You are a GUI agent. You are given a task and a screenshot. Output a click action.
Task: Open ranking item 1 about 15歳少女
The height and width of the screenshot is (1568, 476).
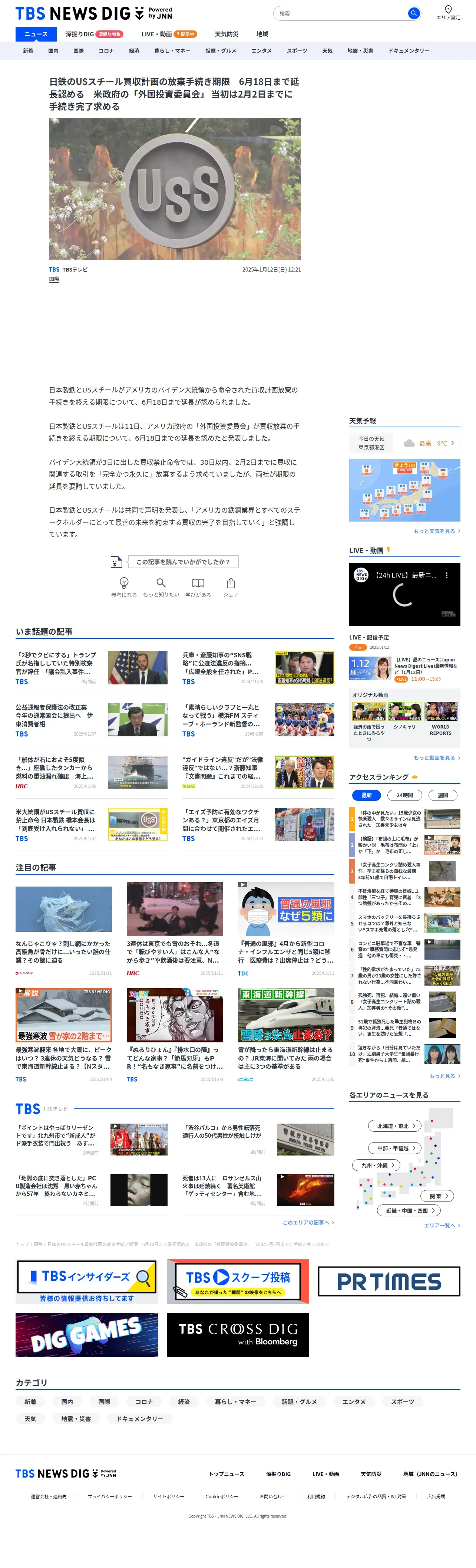coord(404,819)
